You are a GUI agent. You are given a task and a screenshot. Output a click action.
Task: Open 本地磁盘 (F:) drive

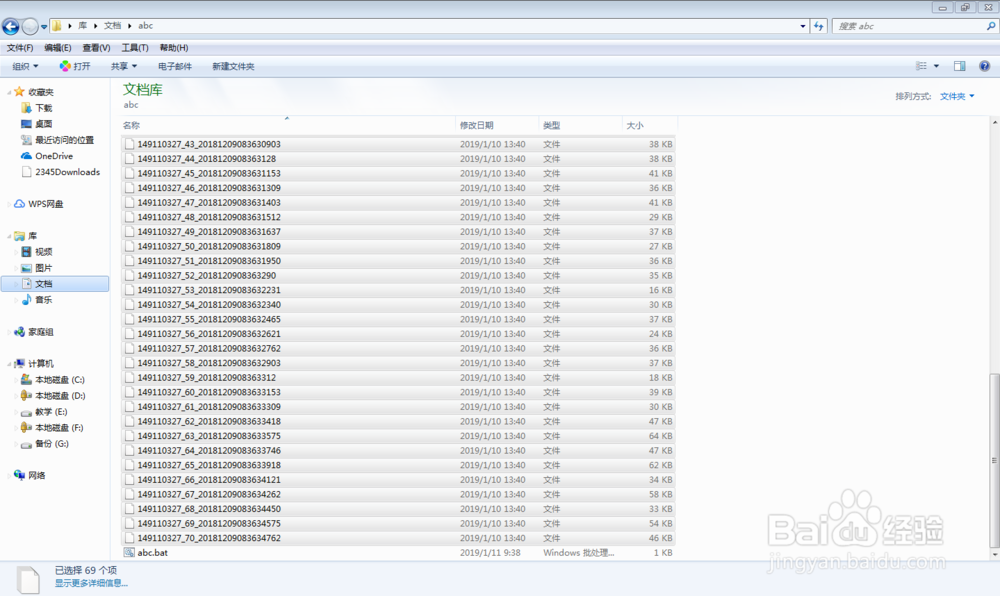coord(59,428)
